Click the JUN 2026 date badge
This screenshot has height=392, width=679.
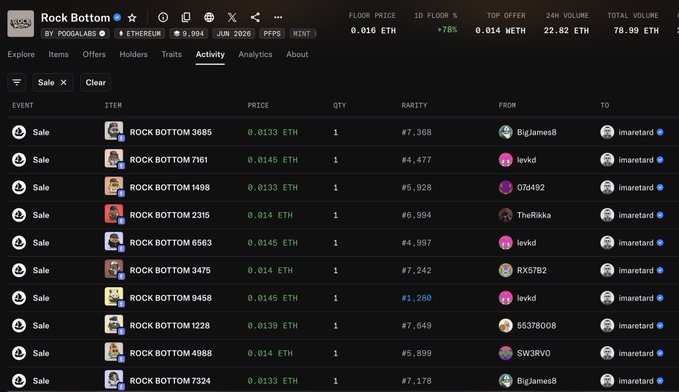coord(233,33)
